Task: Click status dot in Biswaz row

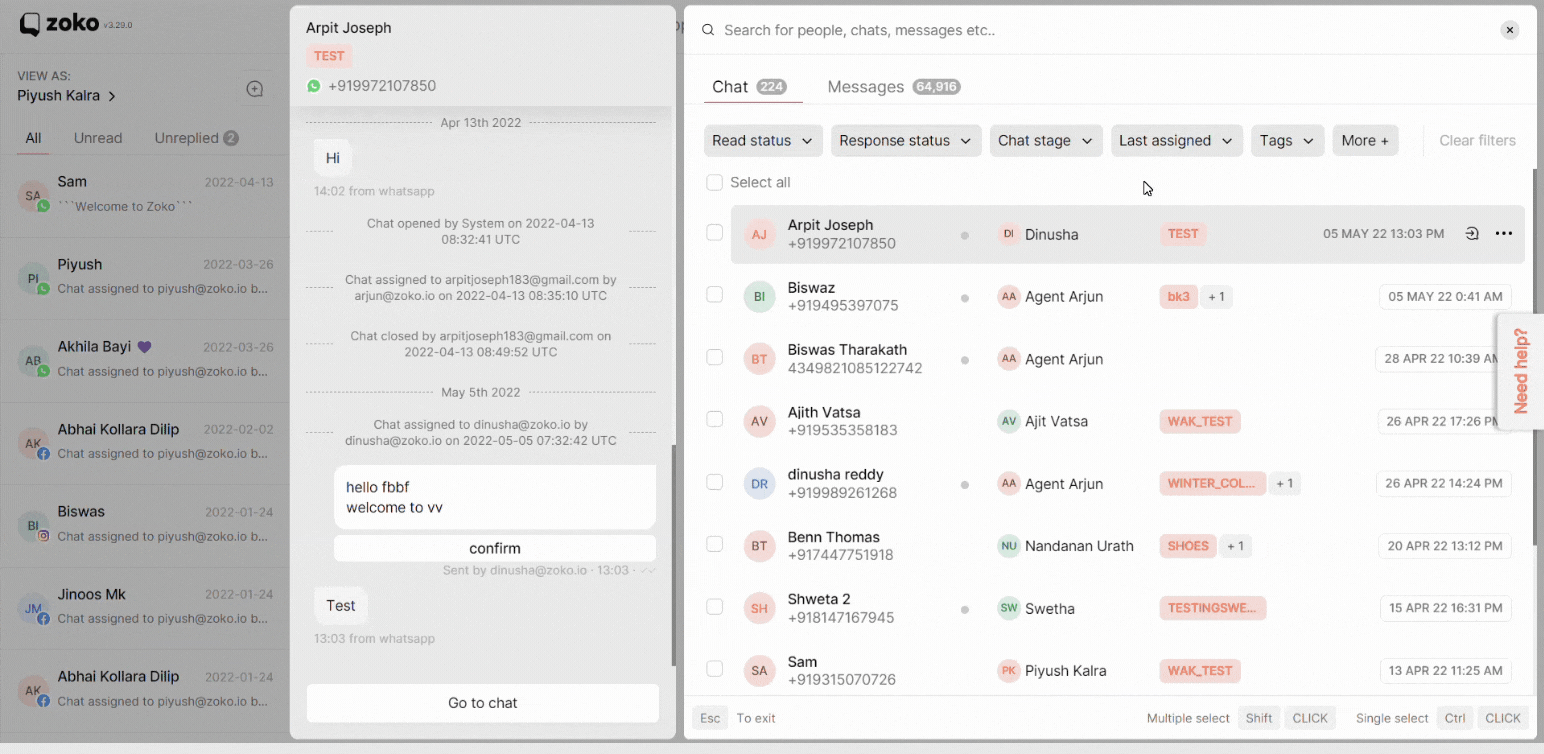Action: tap(964, 298)
